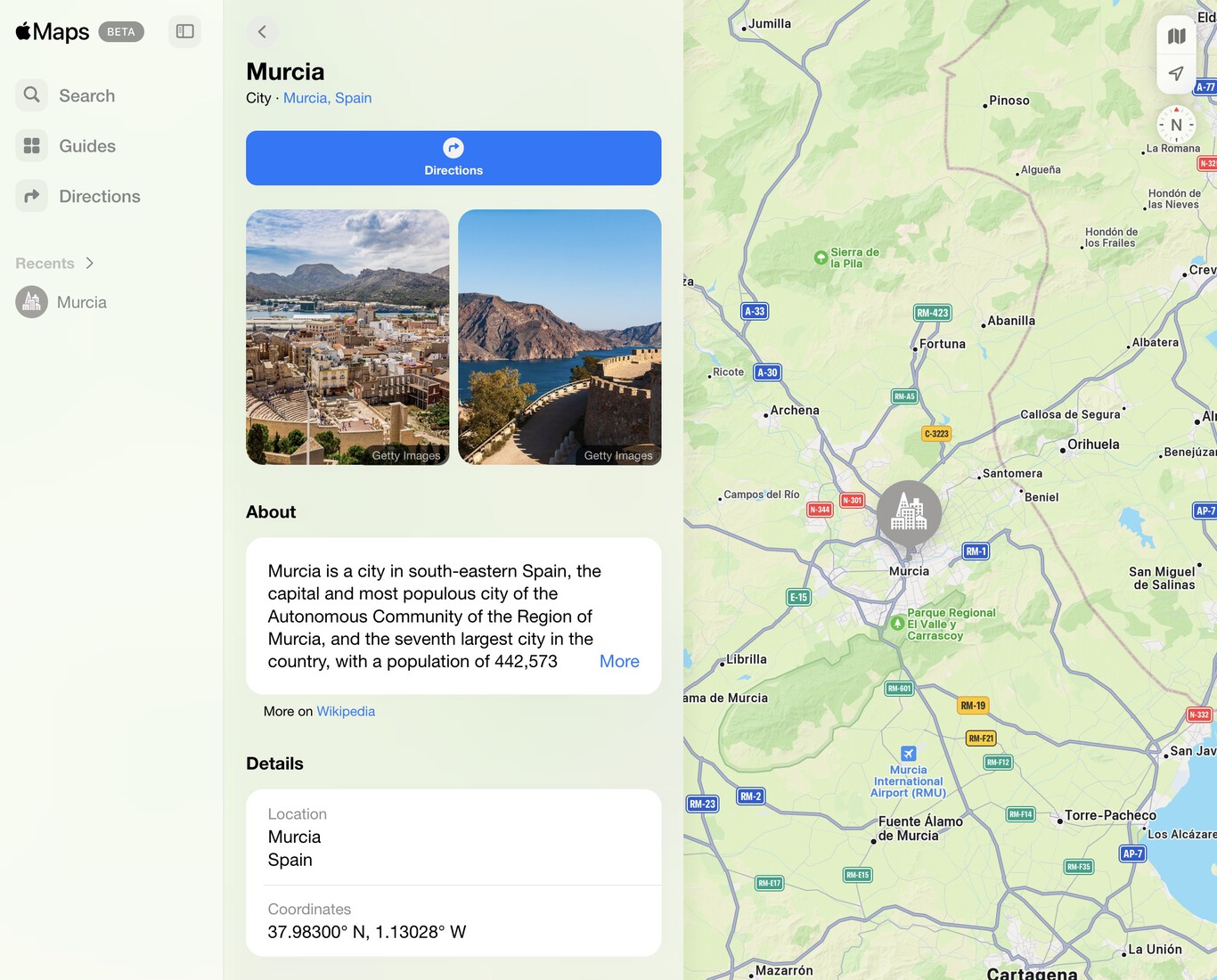
Task: Go back using the back chevron
Action: (261, 31)
